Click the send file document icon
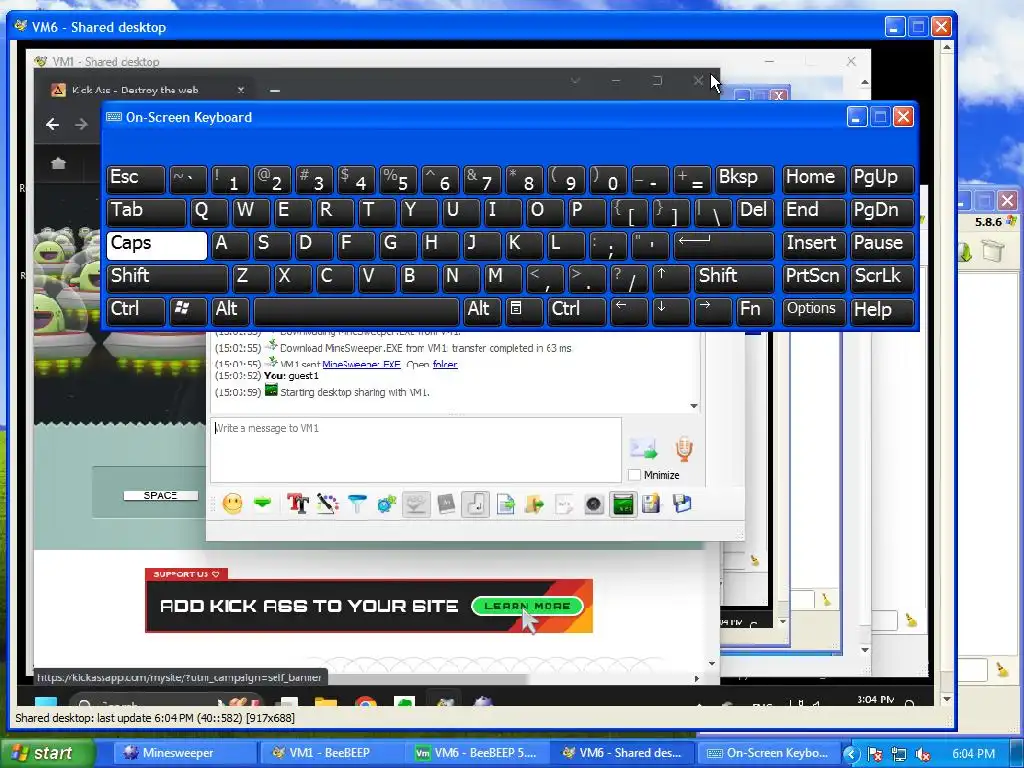1024x768 pixels. click(505, 504)
